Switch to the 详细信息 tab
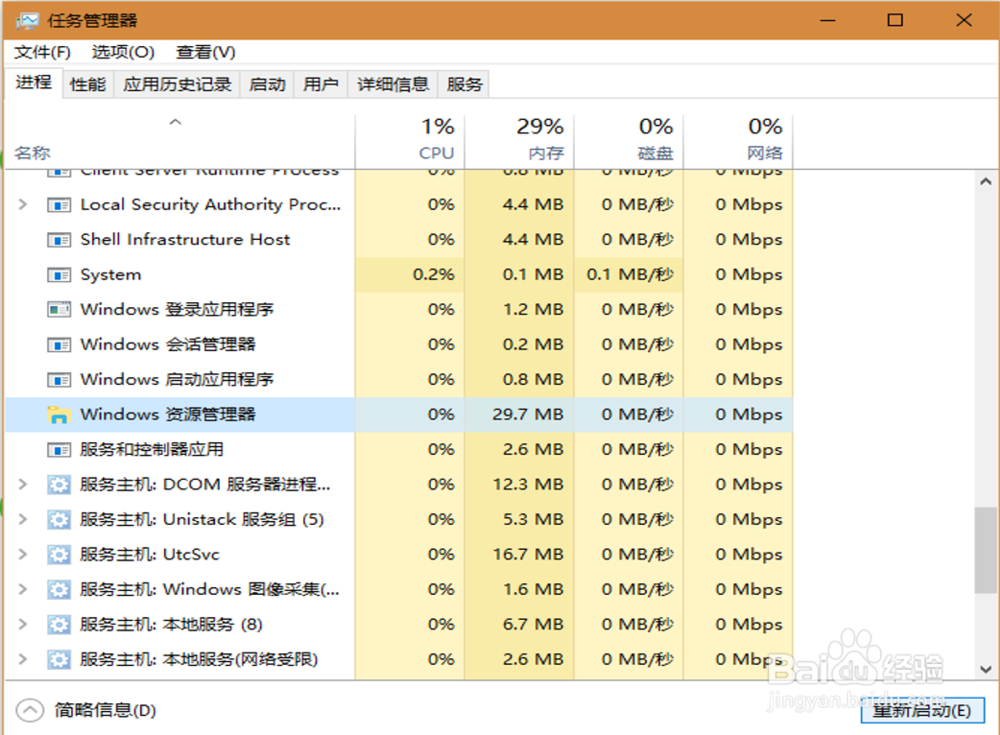1000x735 pixels. tap(393, 84)
